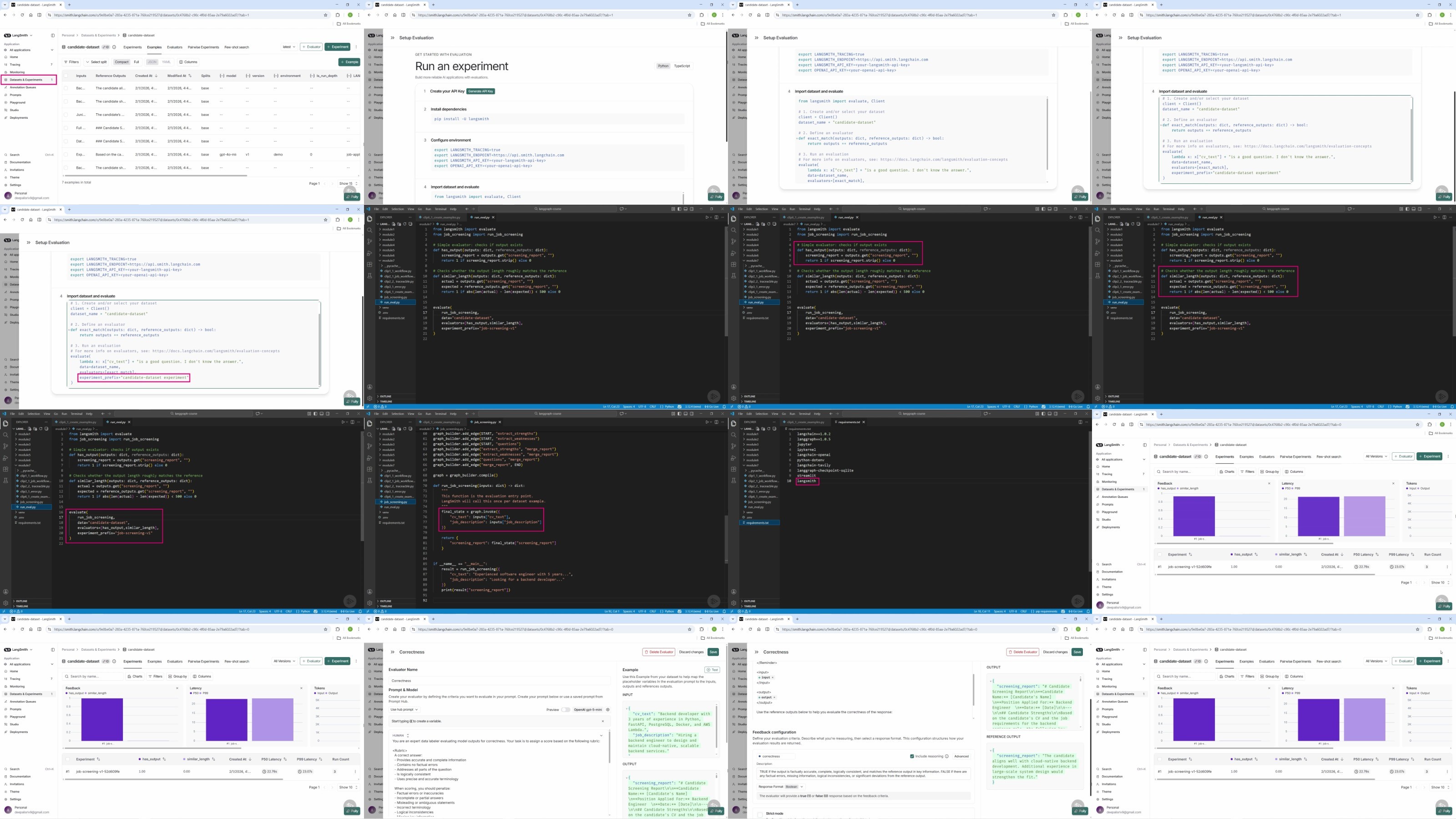Switch examples format to YAML
Screen dimensions: 1456x819
[166, 62]
